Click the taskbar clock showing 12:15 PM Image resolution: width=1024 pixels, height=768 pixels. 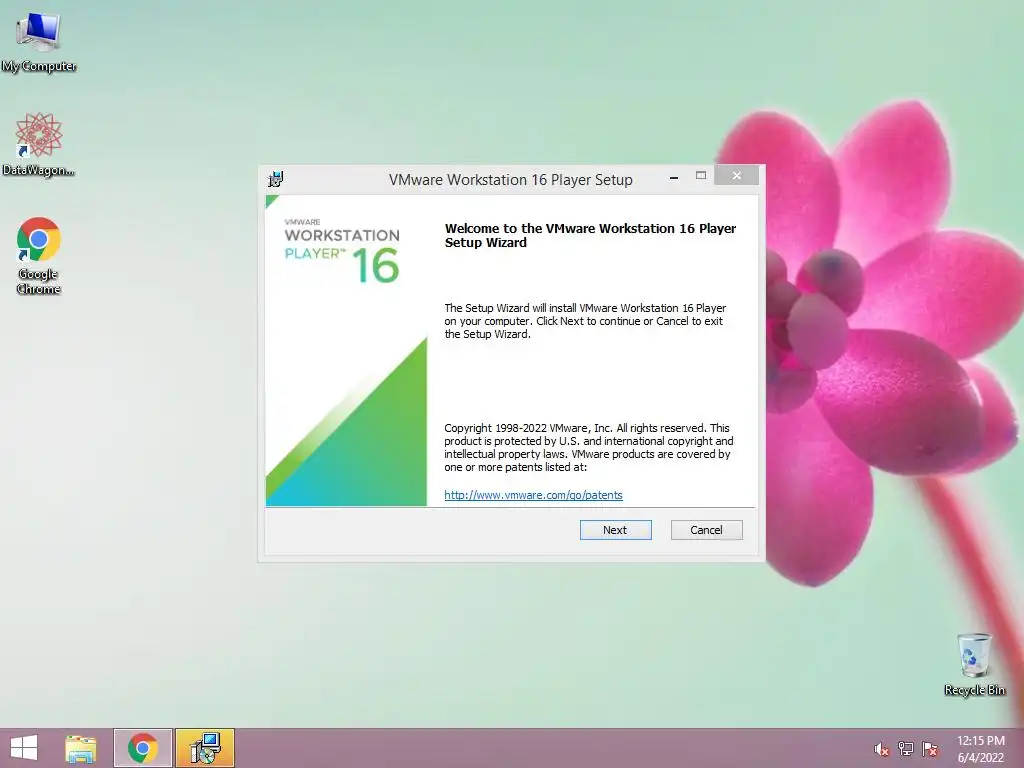pyautogui.click(x=980, y=749)
